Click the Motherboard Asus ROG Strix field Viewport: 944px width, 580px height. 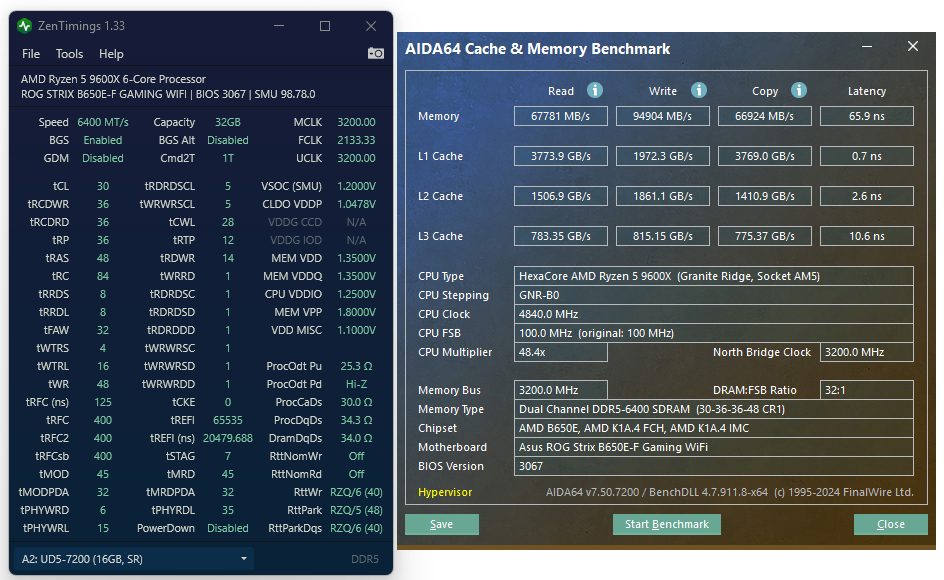click(713, 447)
